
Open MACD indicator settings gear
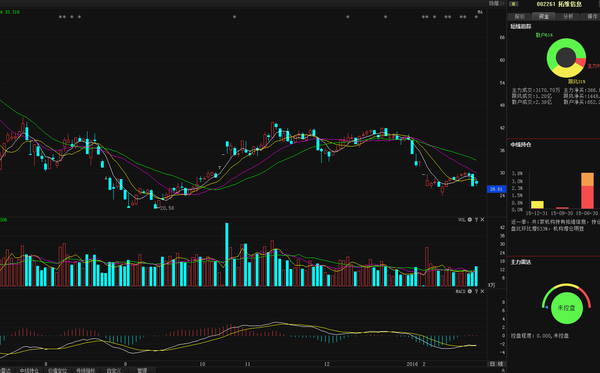pos(470,292)
